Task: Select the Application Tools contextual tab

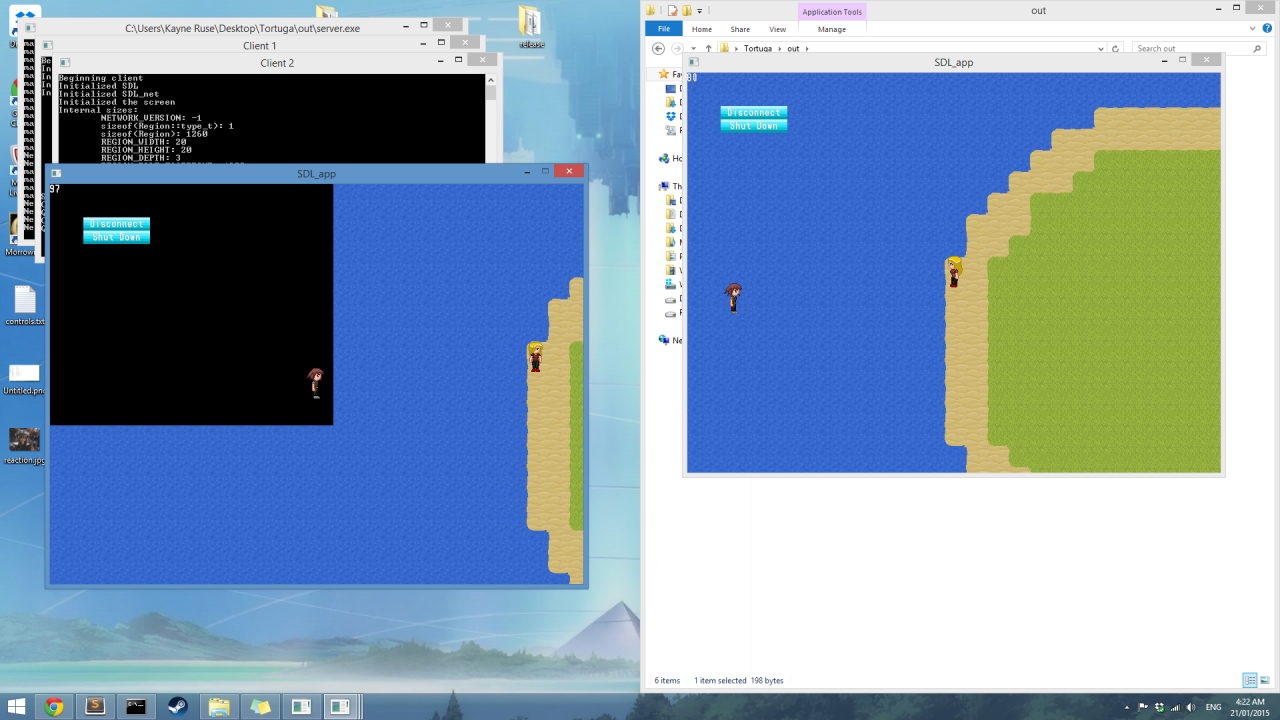Action: click(832, 12)
